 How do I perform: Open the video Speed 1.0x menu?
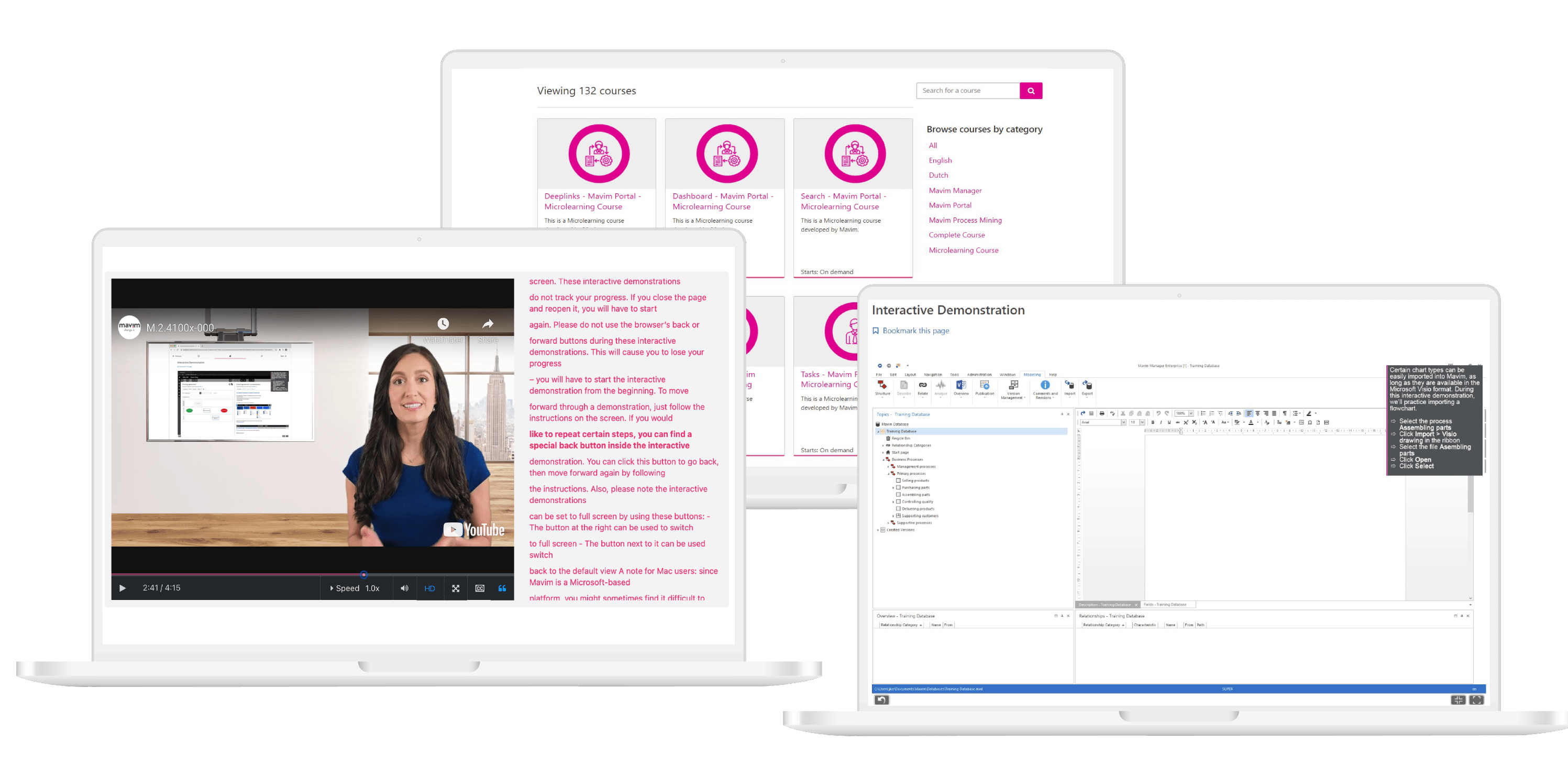[354, 588]
